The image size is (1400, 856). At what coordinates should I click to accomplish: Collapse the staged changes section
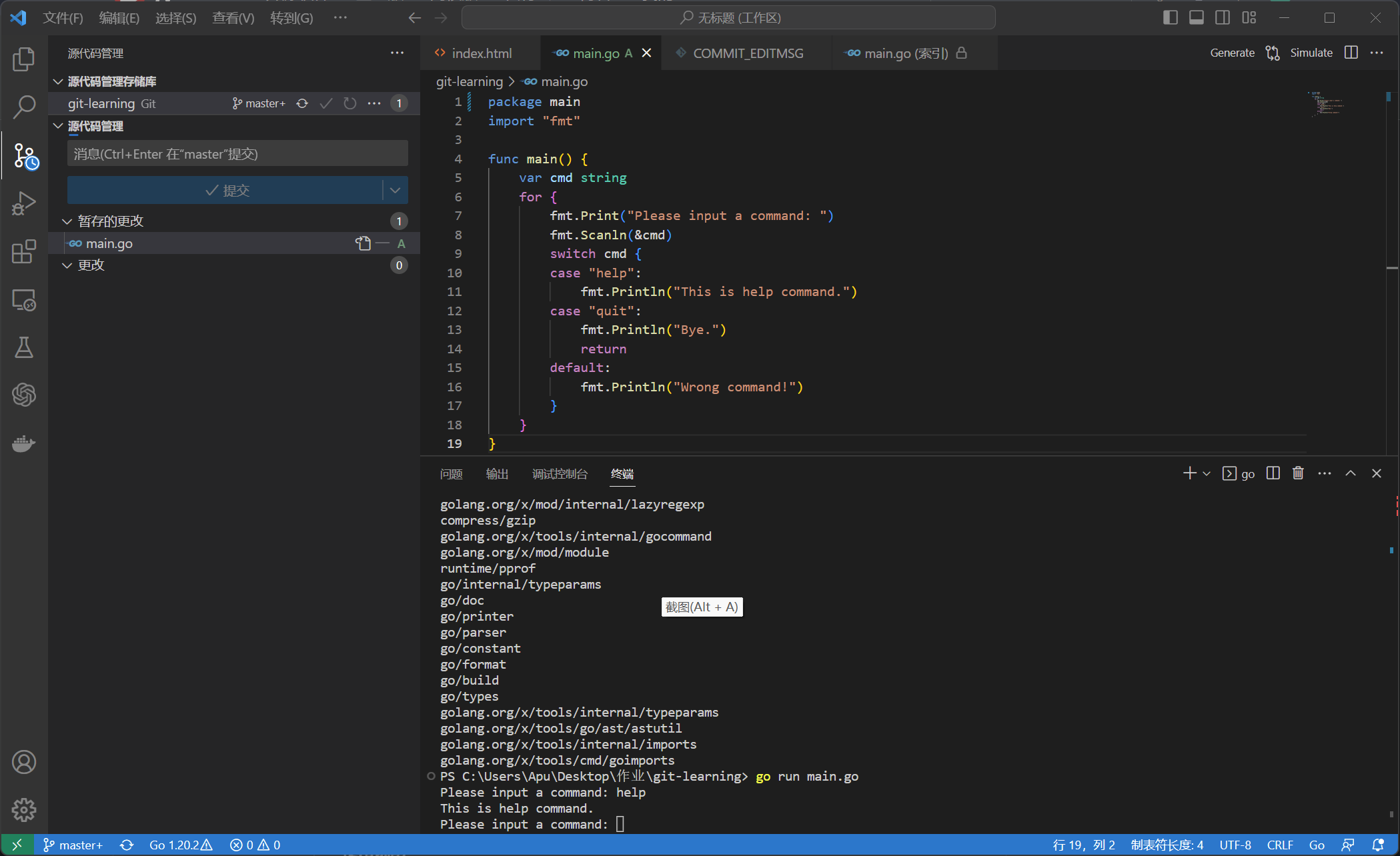pyautogui.click(x=67, y=221)
